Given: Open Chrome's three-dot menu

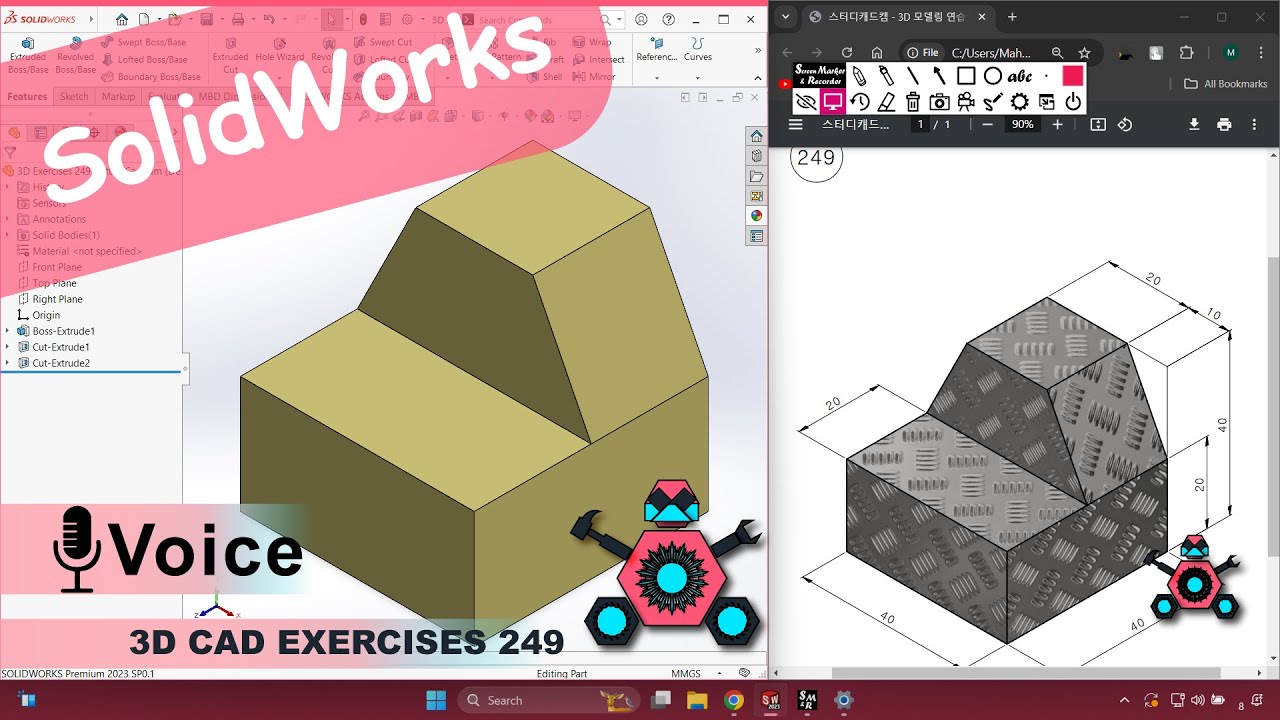Looking at the screenshot, I should 1260,53.
